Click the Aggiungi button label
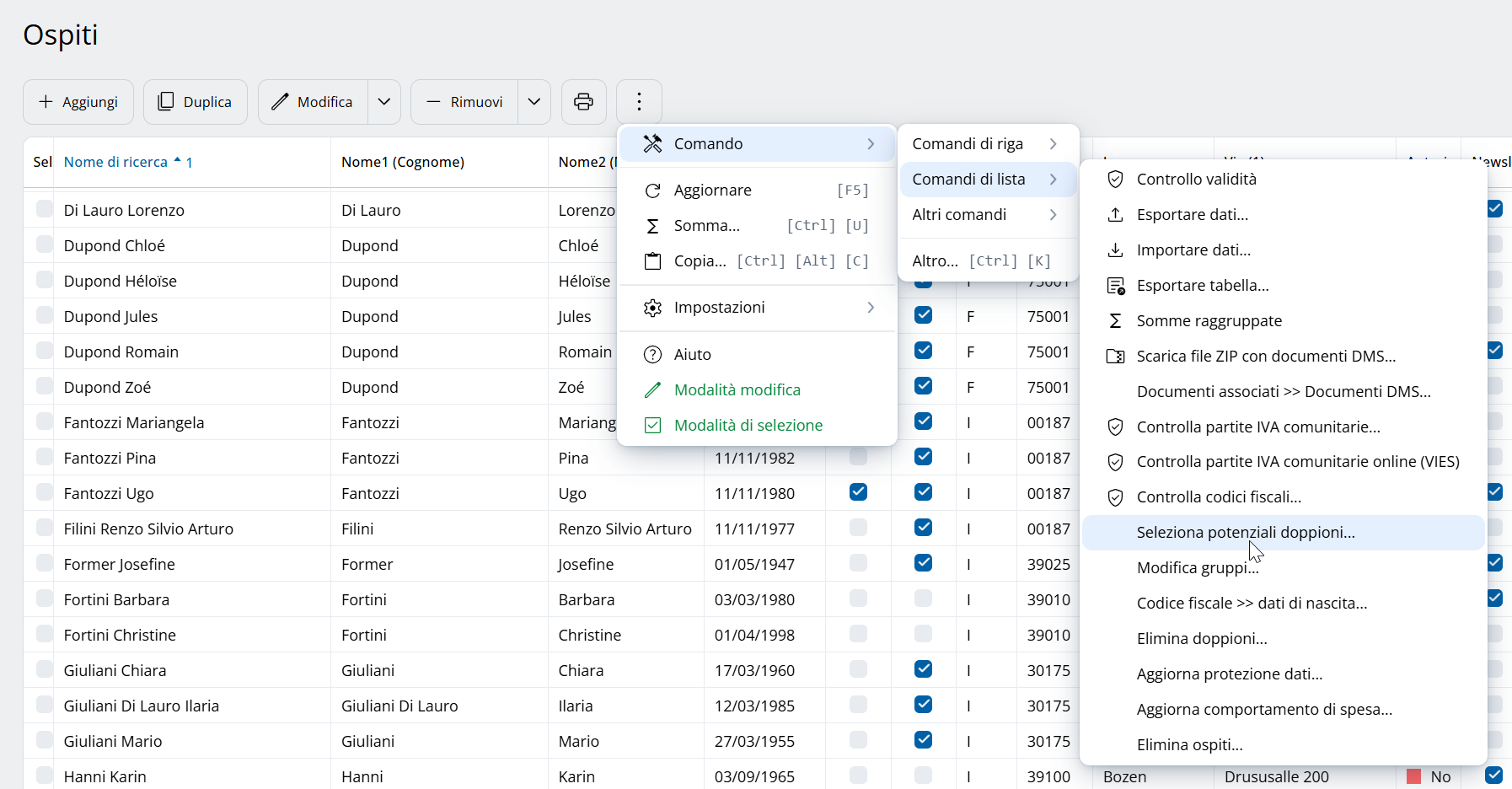This screenshot has height=789, width=1512. [x=90, y=102]
